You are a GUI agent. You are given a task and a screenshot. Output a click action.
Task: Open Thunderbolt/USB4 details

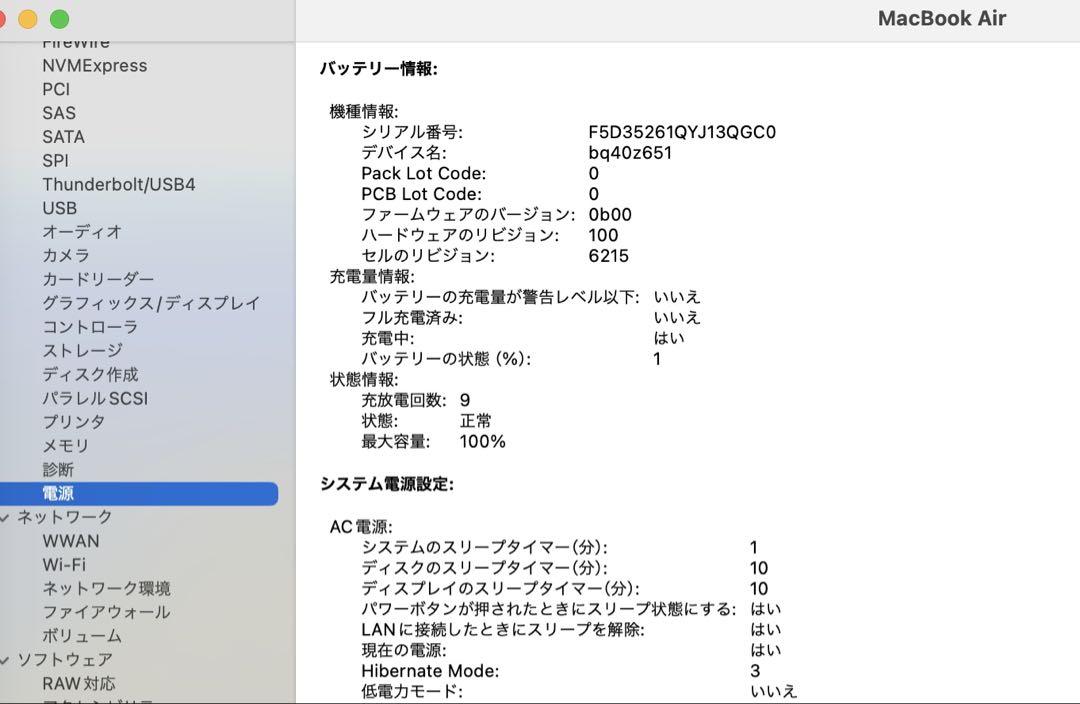118,185
